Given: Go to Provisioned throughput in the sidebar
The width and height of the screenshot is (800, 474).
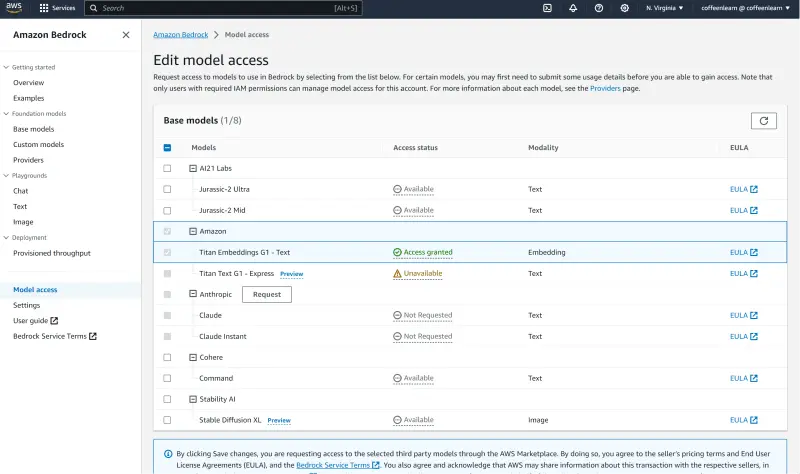Looking at the screenshot, I should (51, 253).
